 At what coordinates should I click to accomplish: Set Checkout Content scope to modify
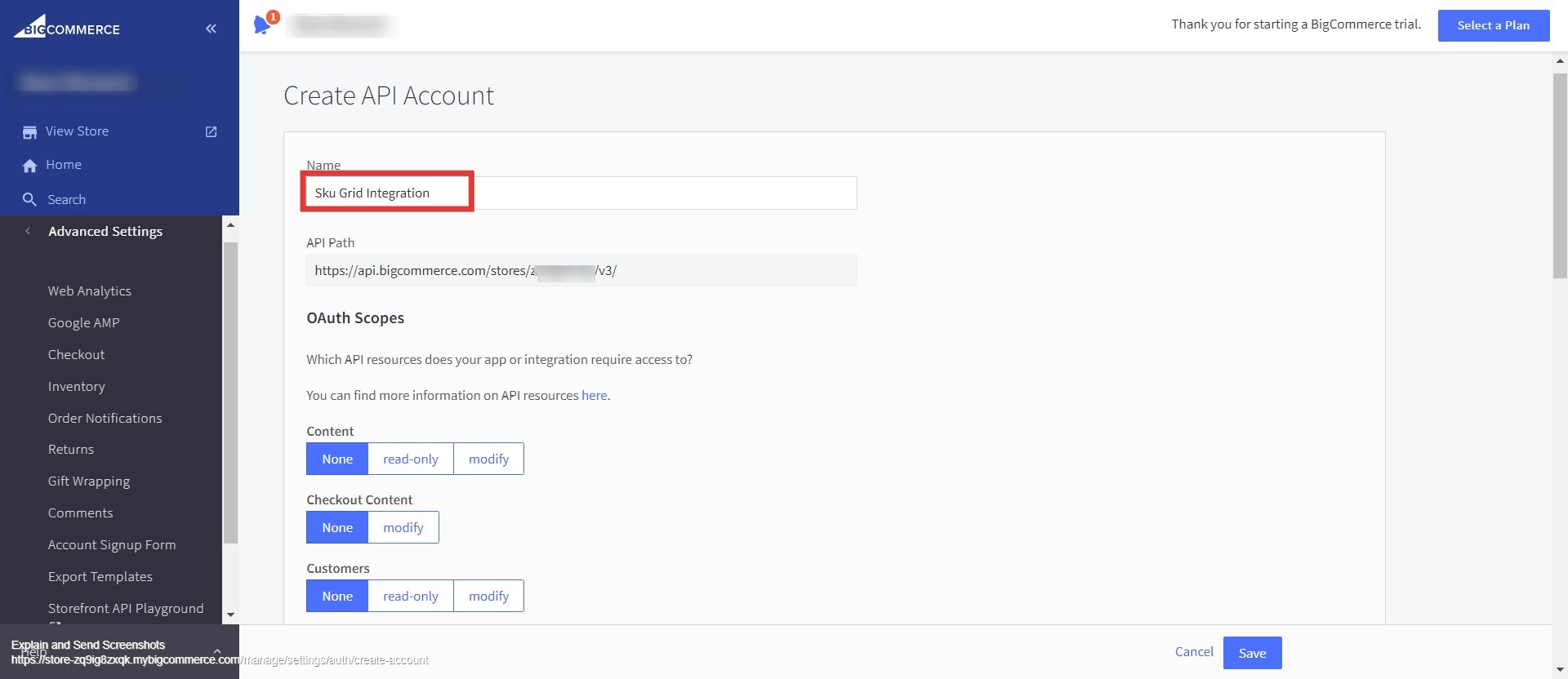403,527
